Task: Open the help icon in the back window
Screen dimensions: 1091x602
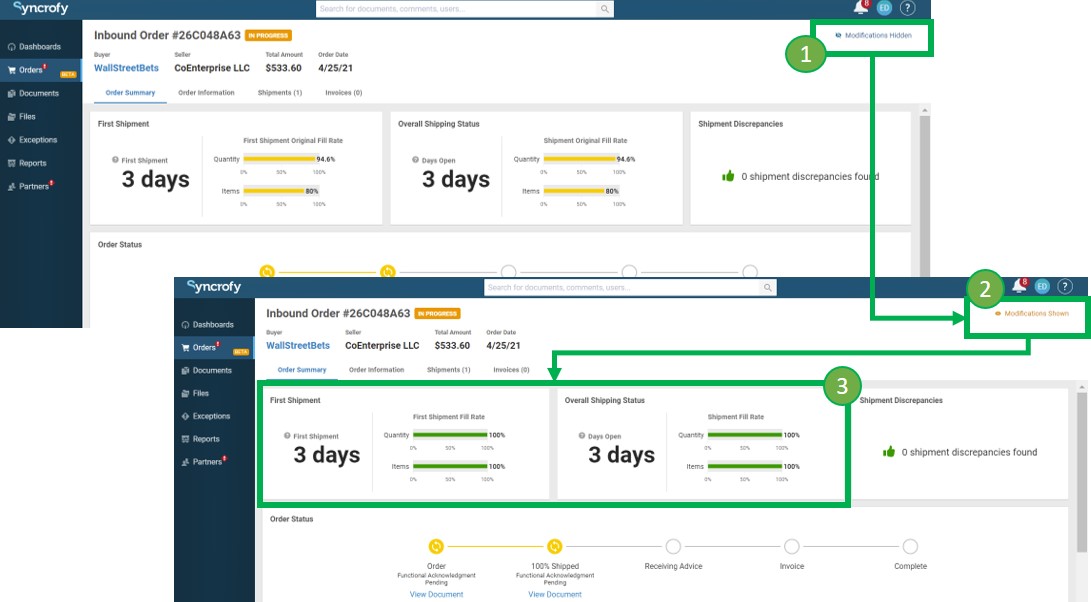Action: coord(907,8)
